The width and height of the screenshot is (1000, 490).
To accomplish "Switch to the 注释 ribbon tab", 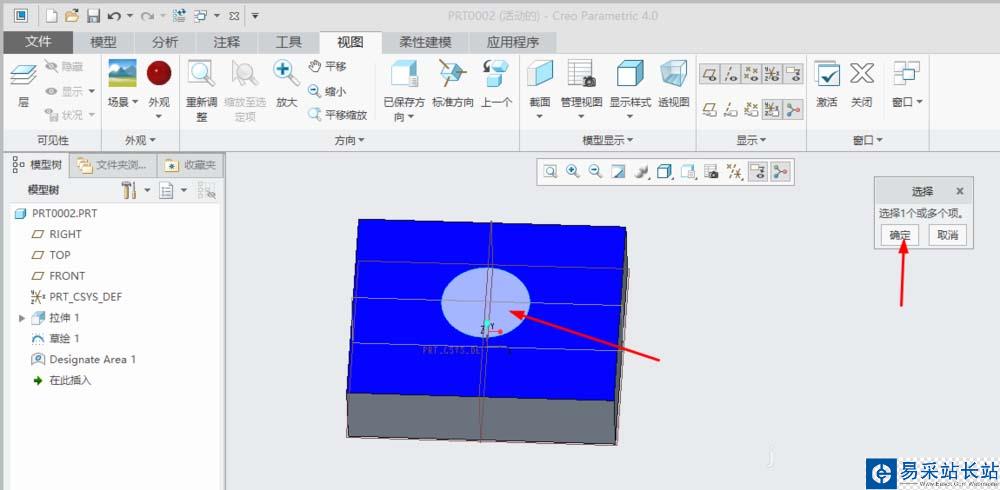I will point(227,43).
